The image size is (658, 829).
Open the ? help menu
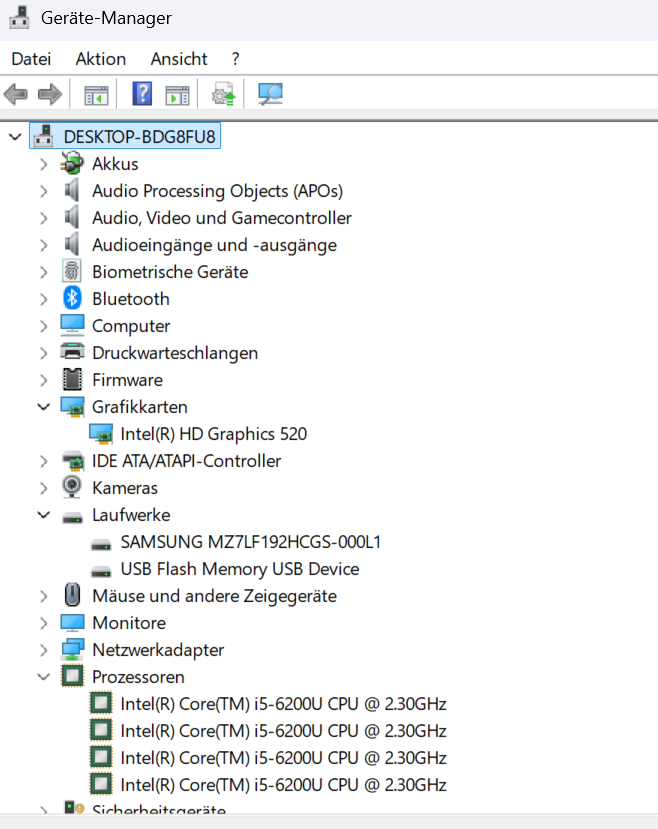tap(235, 59)
